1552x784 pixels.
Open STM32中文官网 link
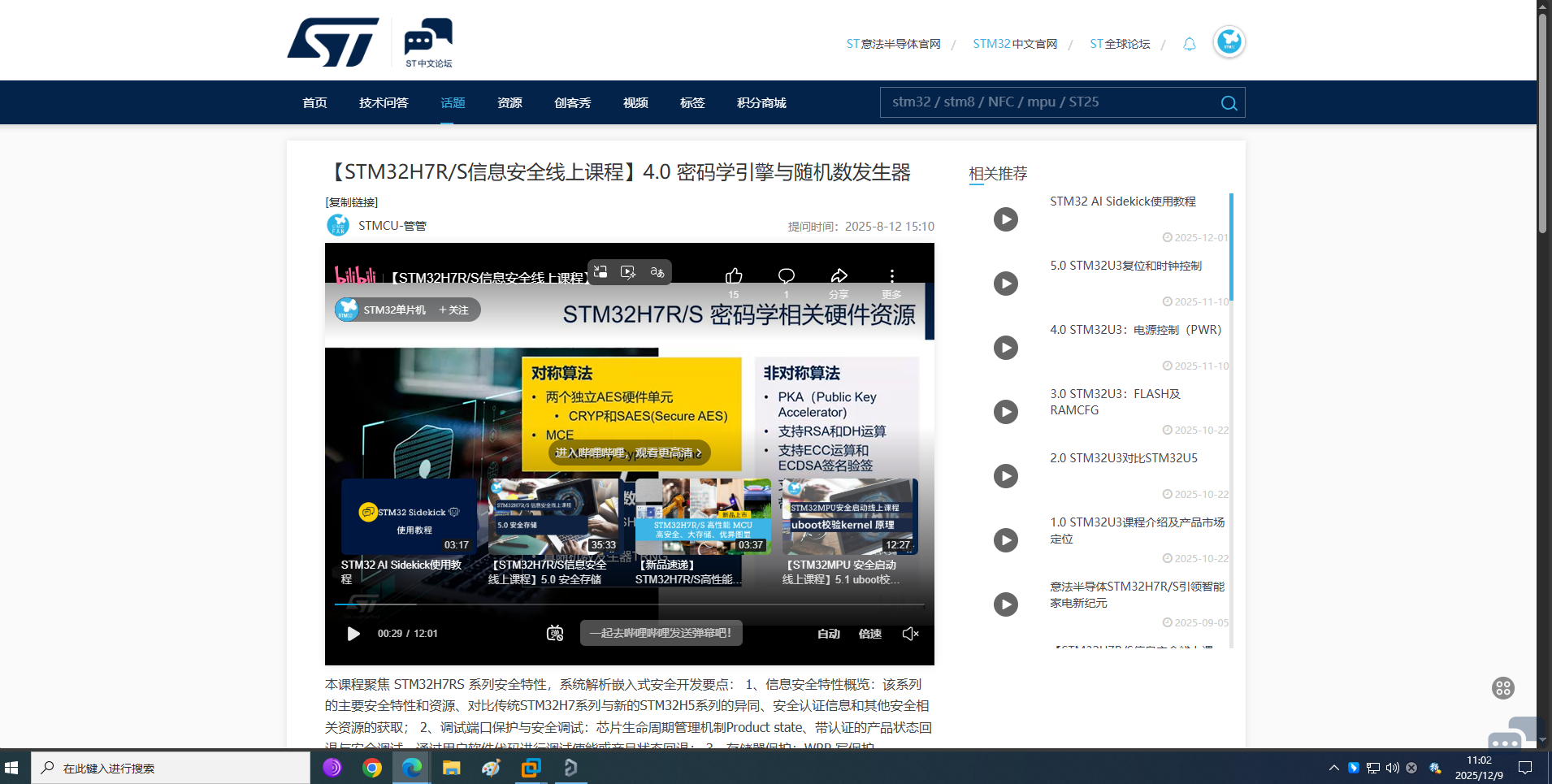coord(1015,44)
